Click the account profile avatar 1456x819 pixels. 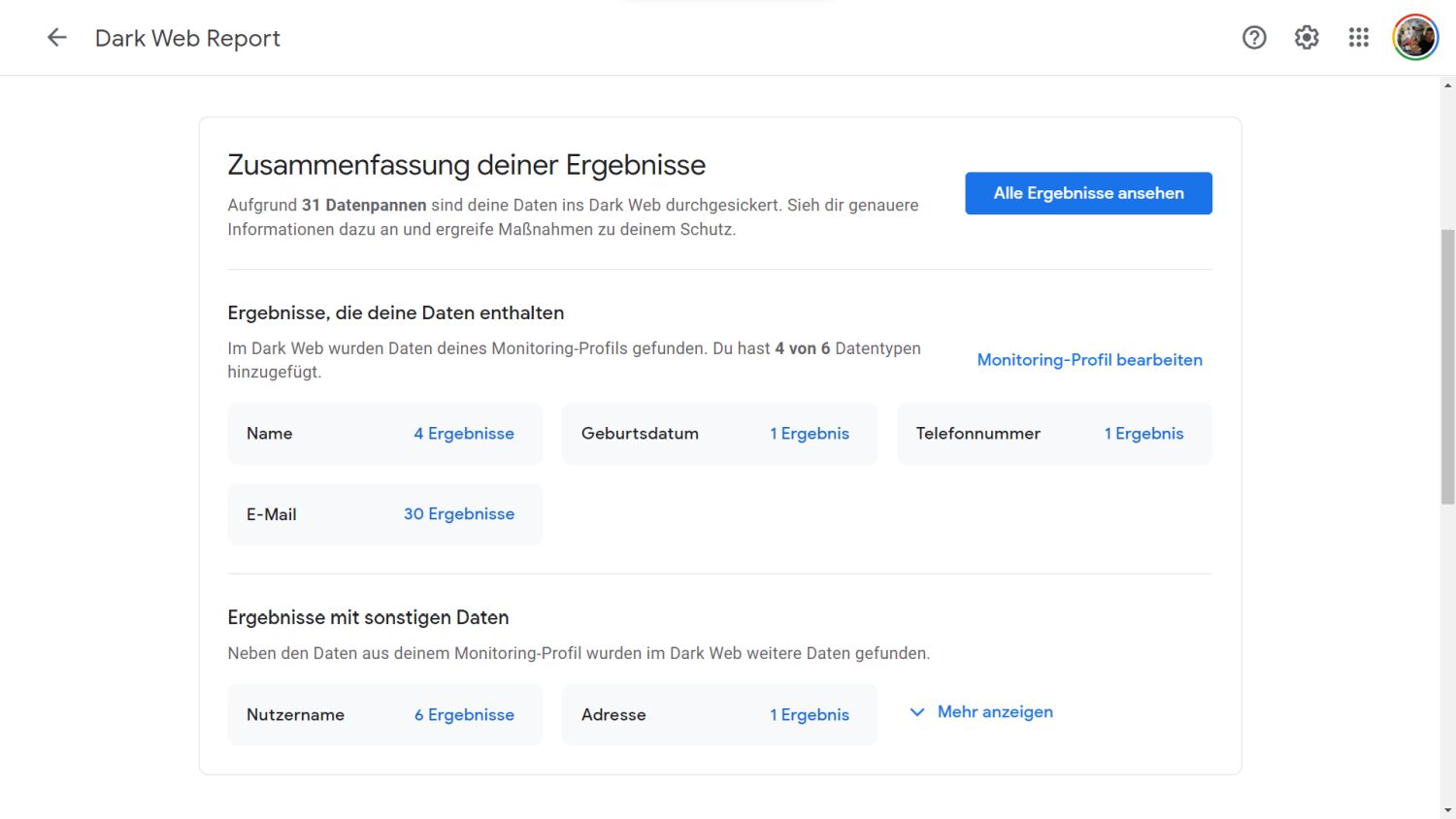point(1415,38)
